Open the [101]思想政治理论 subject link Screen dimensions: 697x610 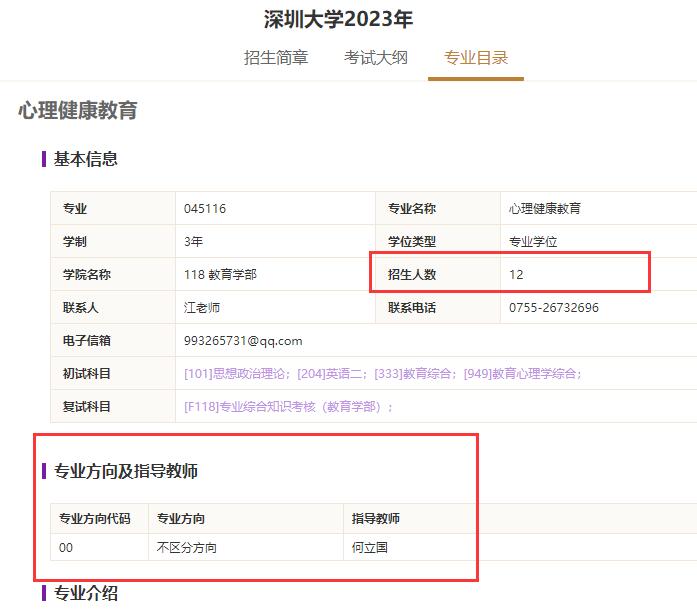click(x=235, y=373)
